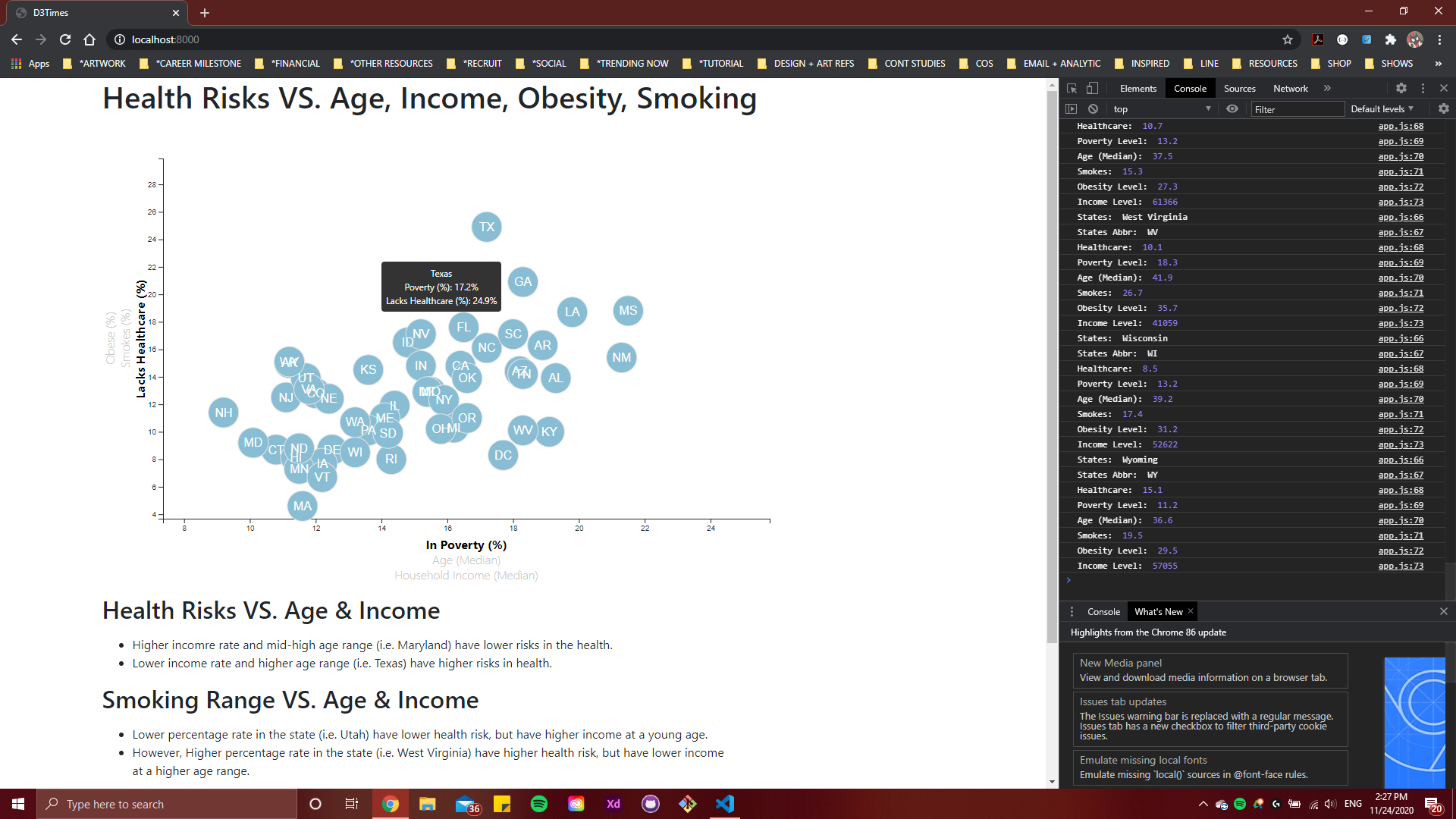1456x819 pixels.
Task: Open console settings gear beside Default levels
Action: click(x=1443, y=109)
